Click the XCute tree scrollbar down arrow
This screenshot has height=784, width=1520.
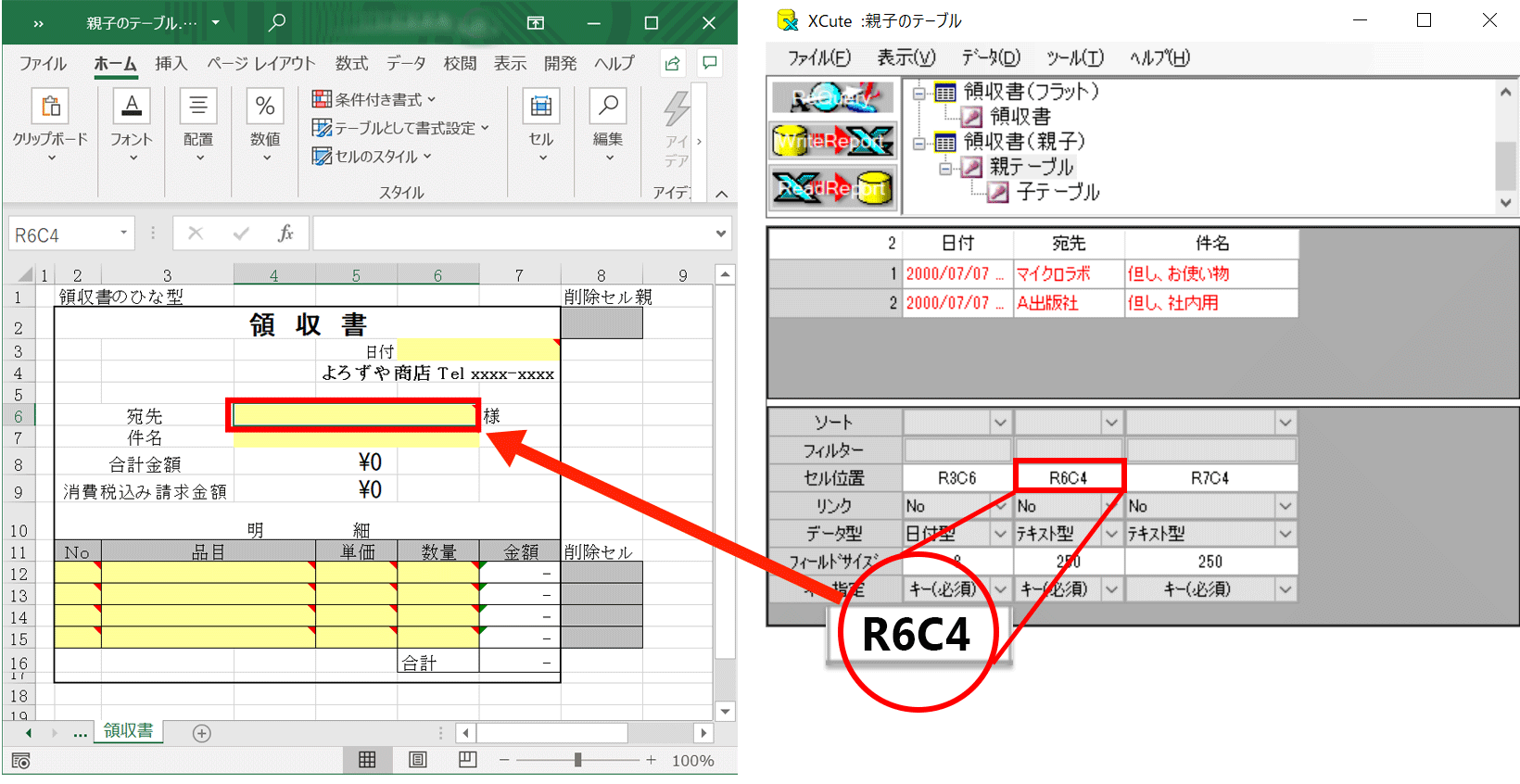point(1506,203)
